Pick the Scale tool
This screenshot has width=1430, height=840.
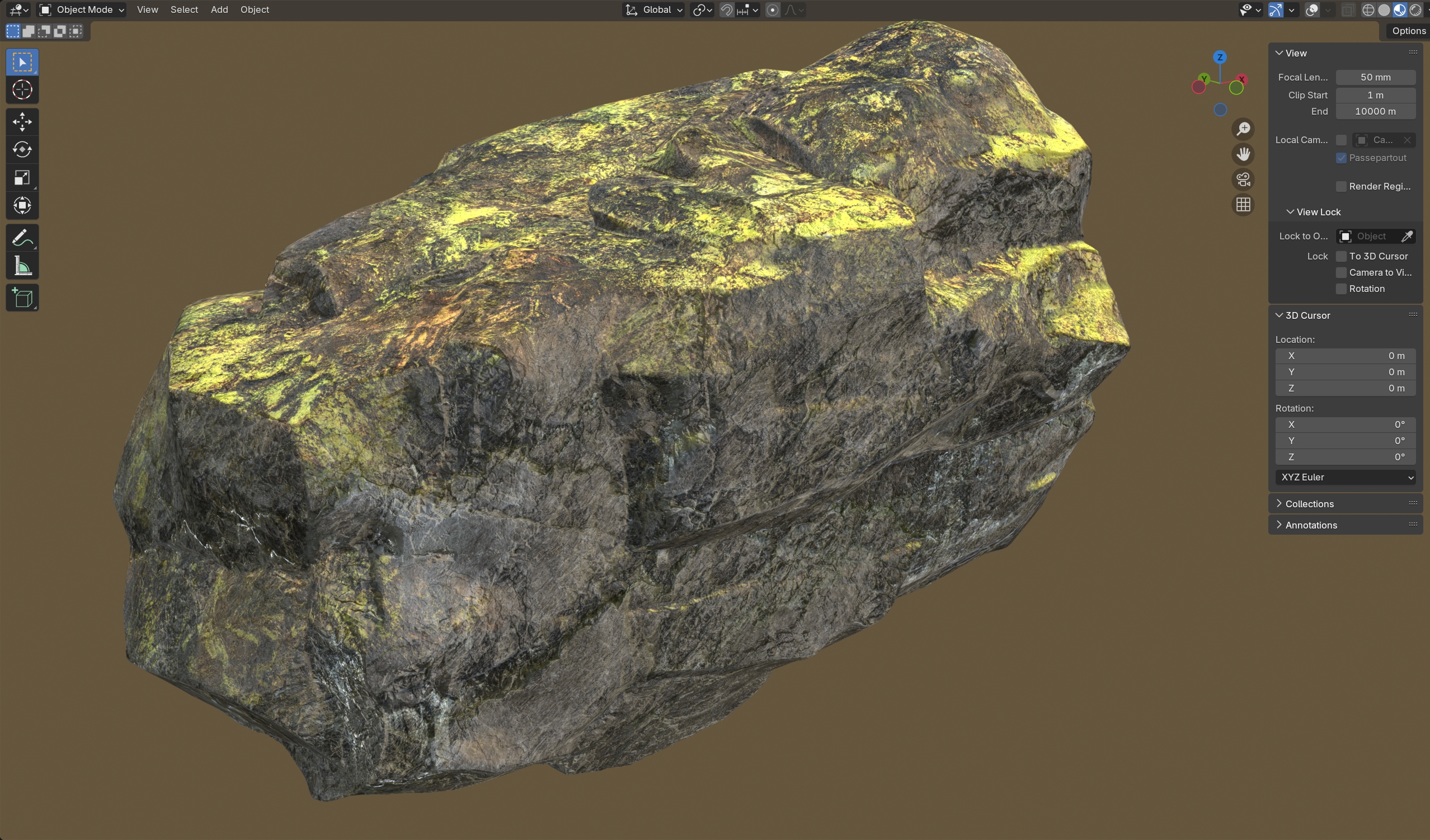22,177
